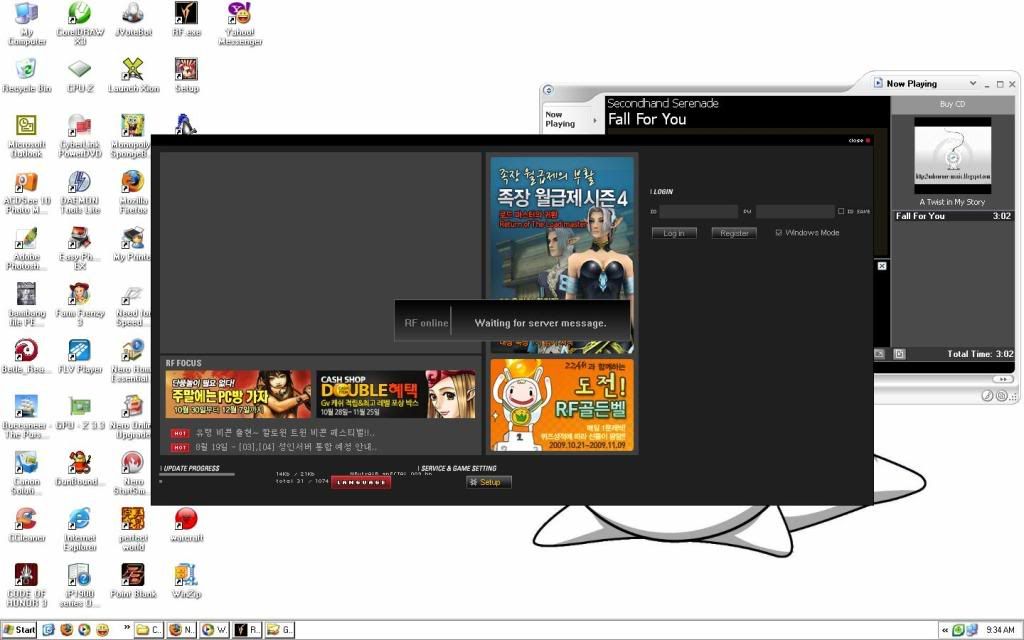The width and height of the screenshot is (1024, 640).
Task: Switch to the Firefox taskbar window button
Action: (182, 630)
